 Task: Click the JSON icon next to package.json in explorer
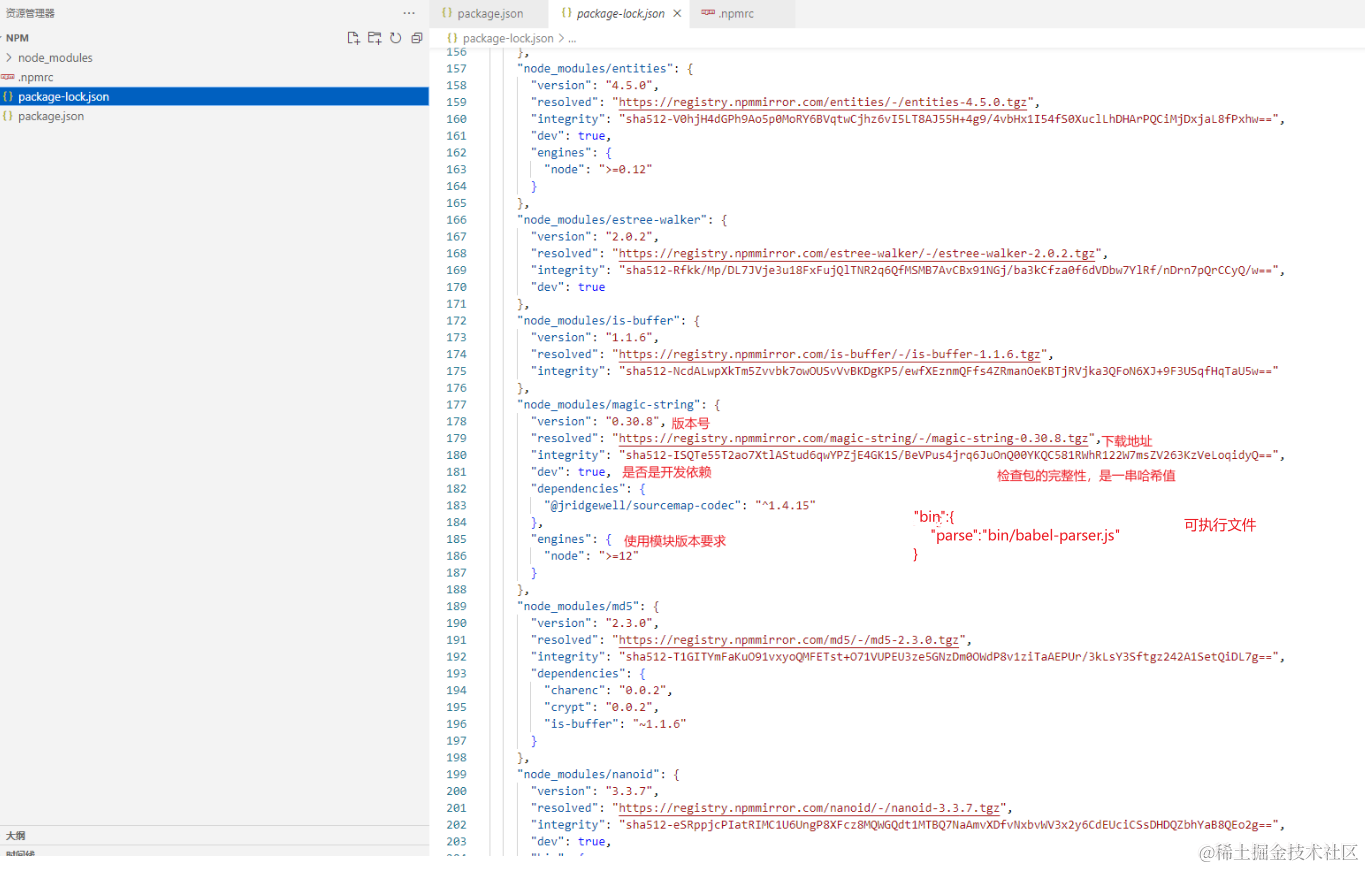click(10, 116)
